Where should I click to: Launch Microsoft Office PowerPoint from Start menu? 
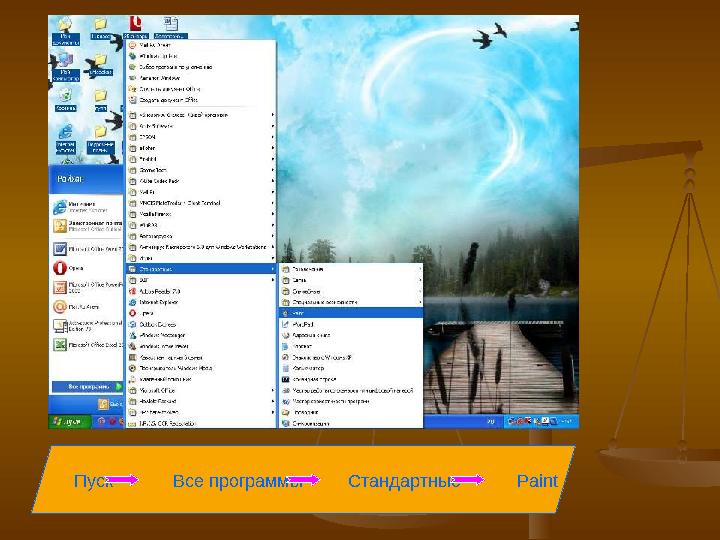click(87, 287)
